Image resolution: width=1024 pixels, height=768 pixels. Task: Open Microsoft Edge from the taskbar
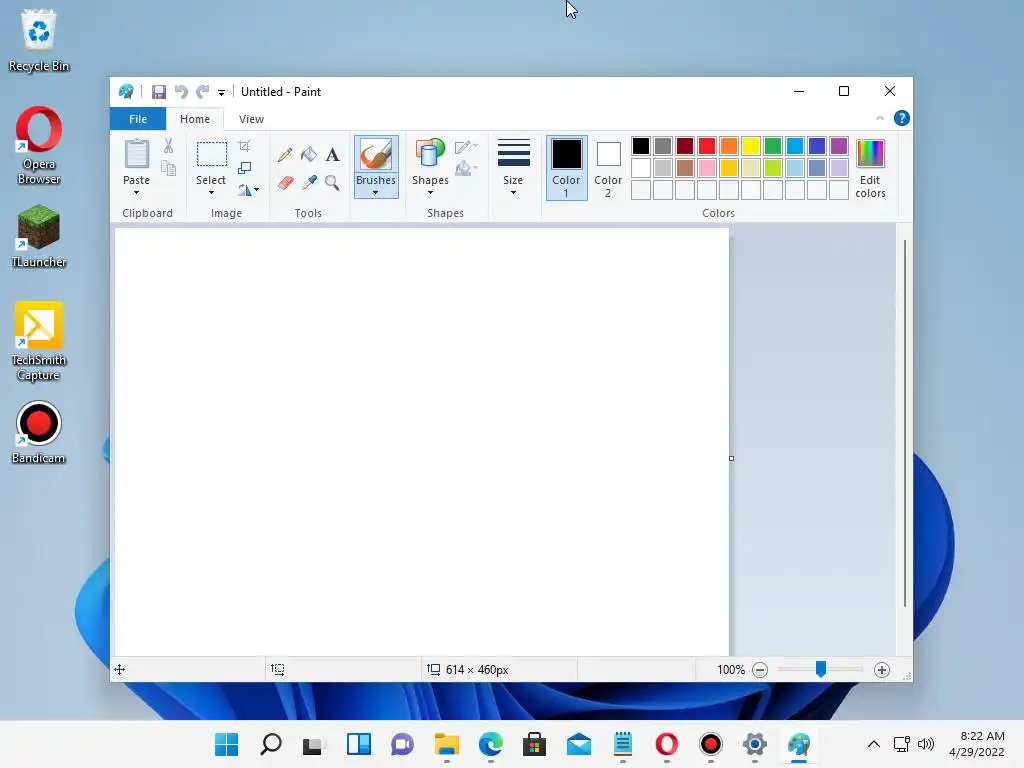pos(490,744)
